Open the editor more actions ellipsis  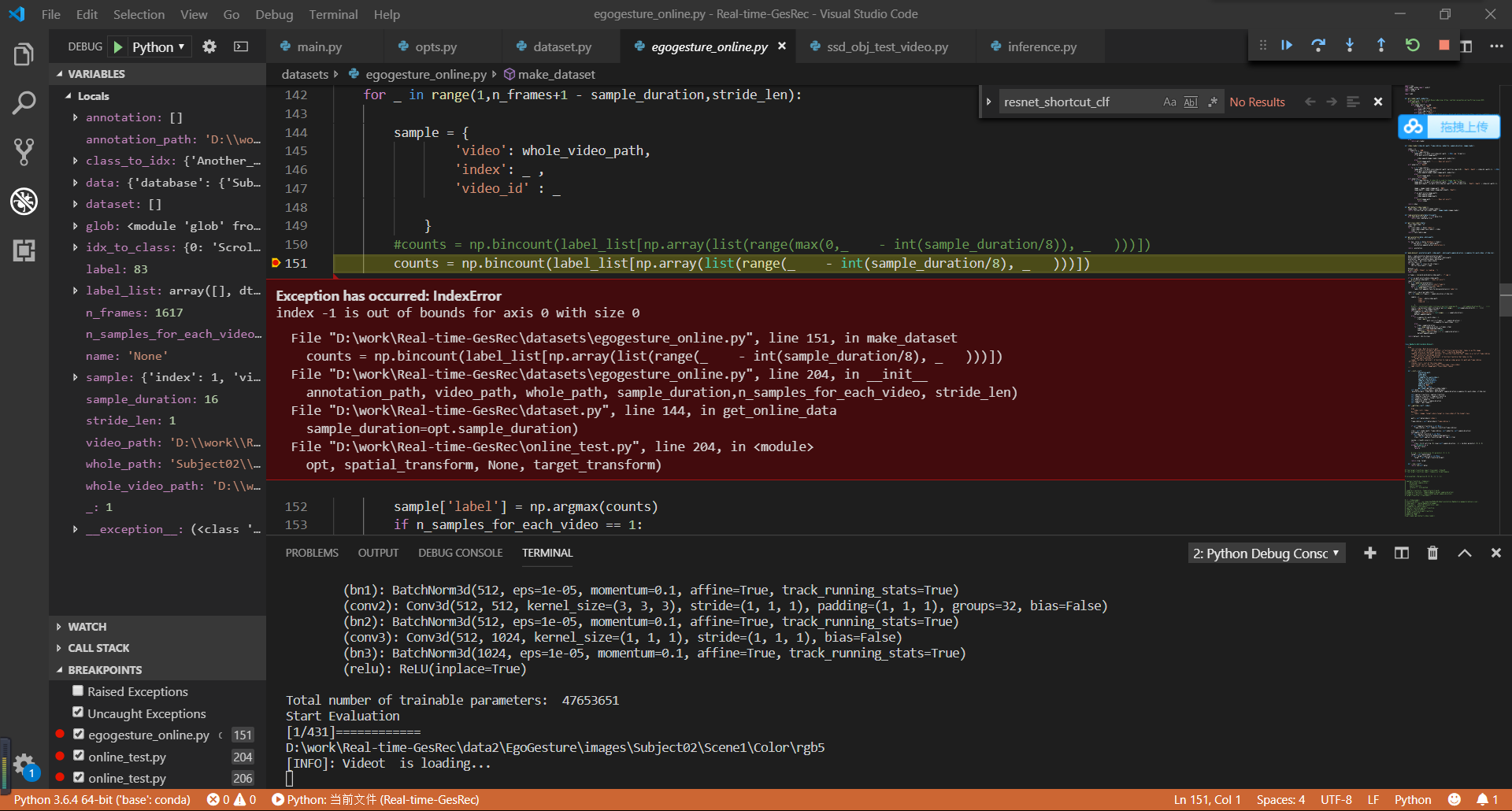pyautogui.click(x=1496, y=46)
